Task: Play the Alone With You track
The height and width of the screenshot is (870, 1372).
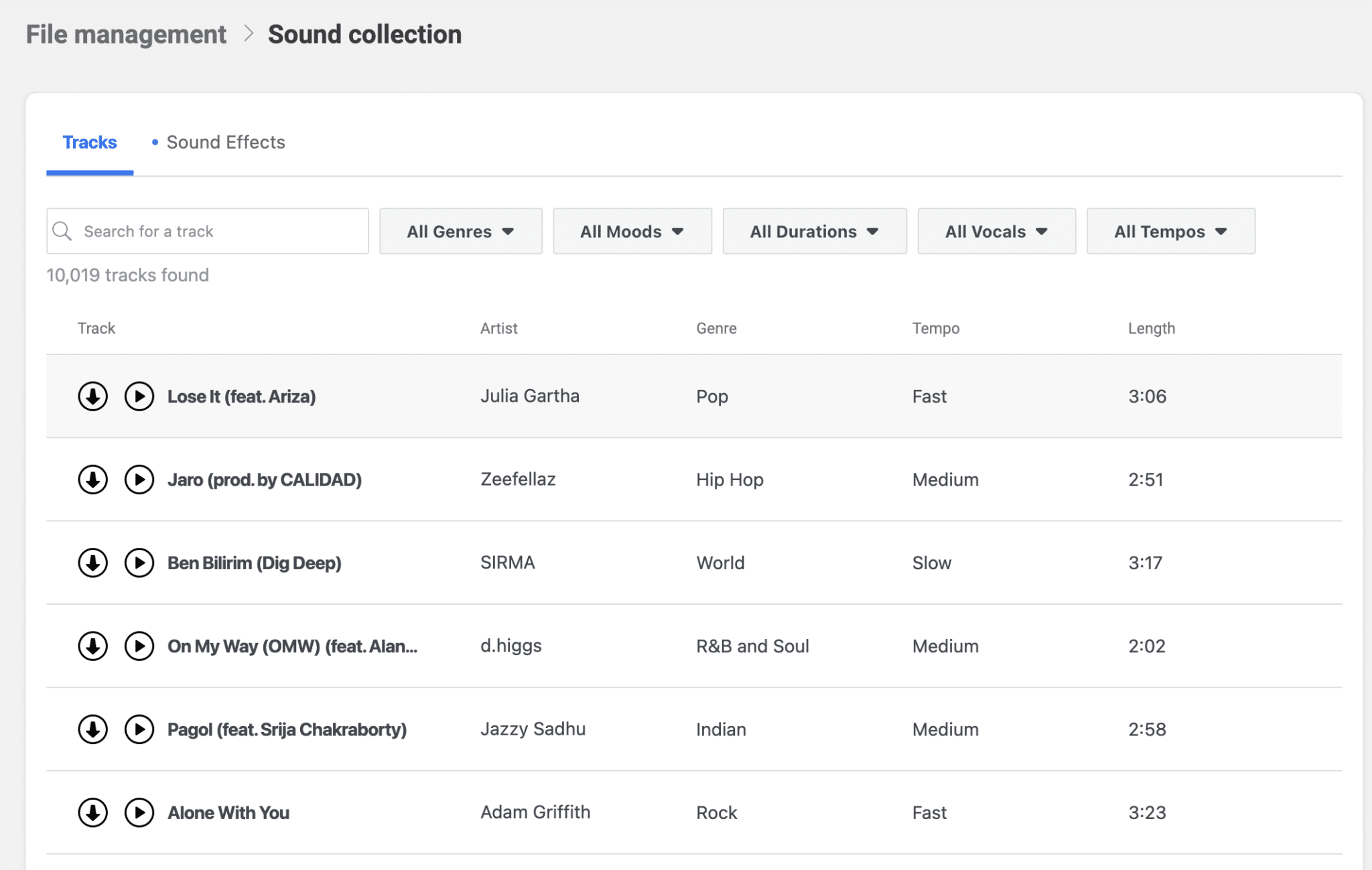Action: click(139, 812)
